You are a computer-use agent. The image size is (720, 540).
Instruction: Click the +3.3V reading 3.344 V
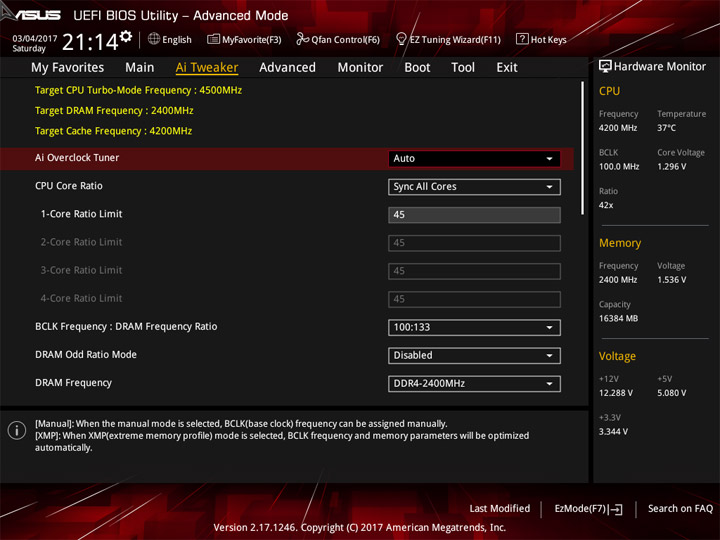(x=613, y=432)
